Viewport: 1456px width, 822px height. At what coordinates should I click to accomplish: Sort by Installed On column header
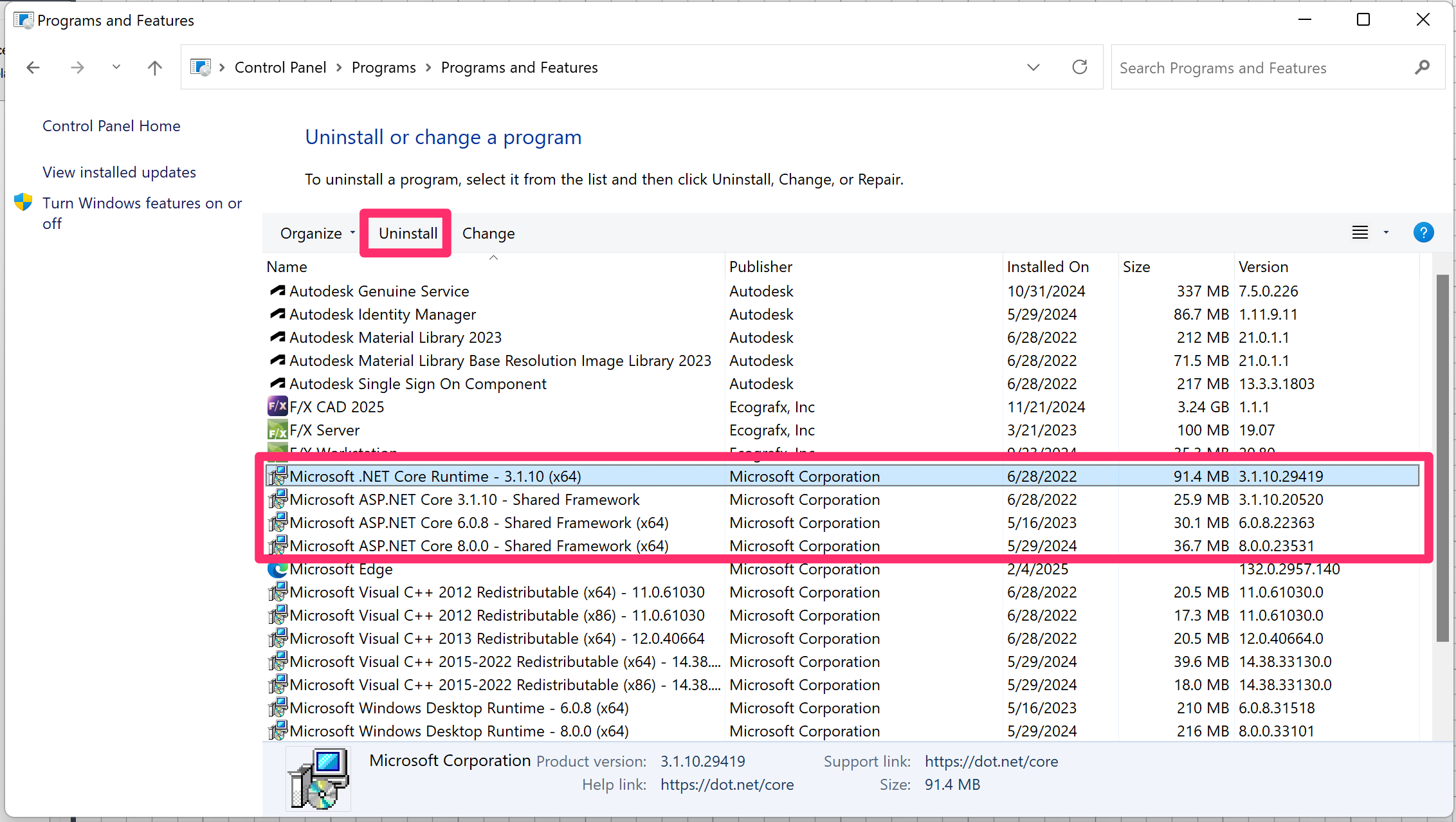click(x=1060, y=266)
